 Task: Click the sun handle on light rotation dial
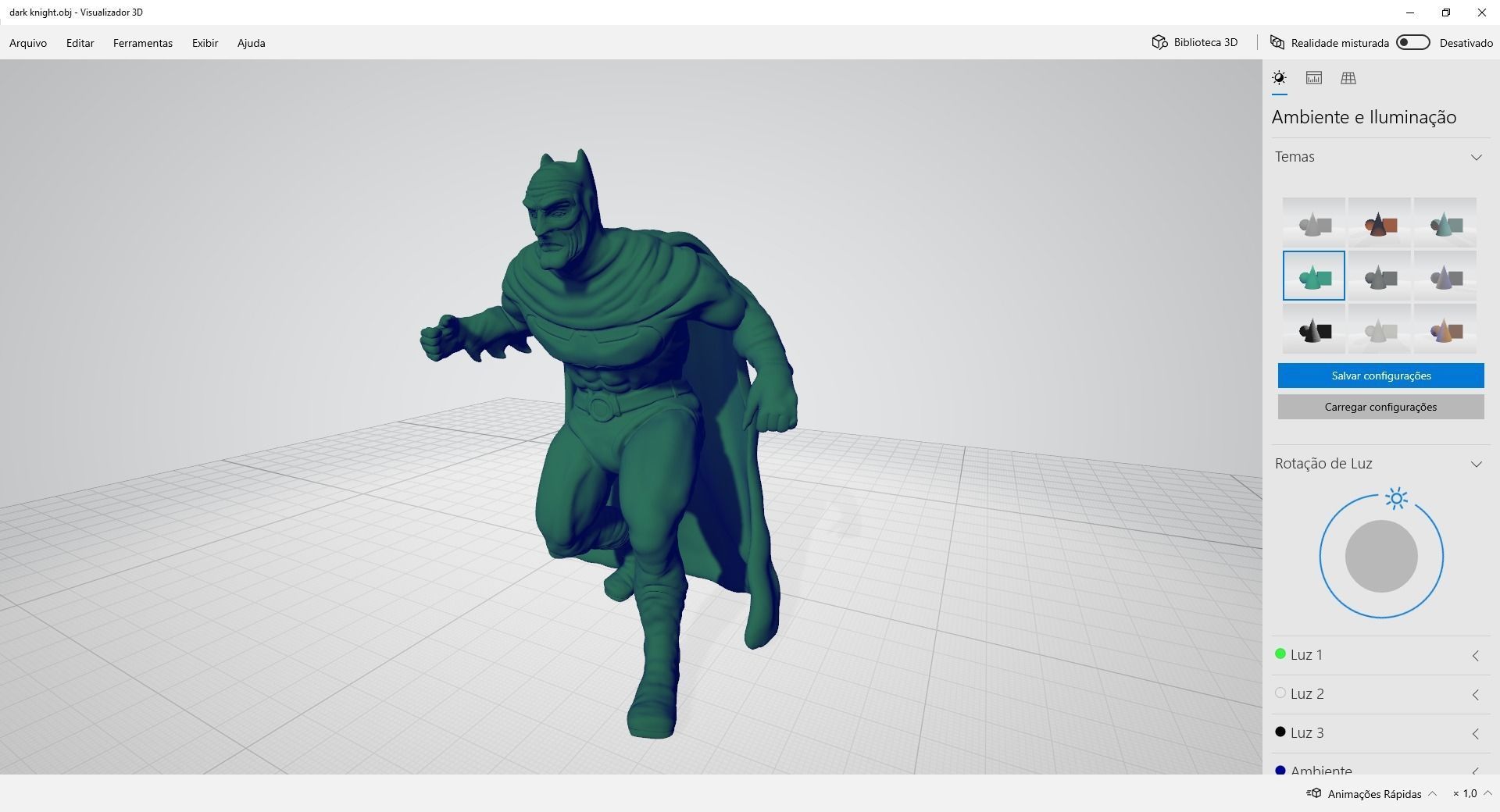(1396, 498)
